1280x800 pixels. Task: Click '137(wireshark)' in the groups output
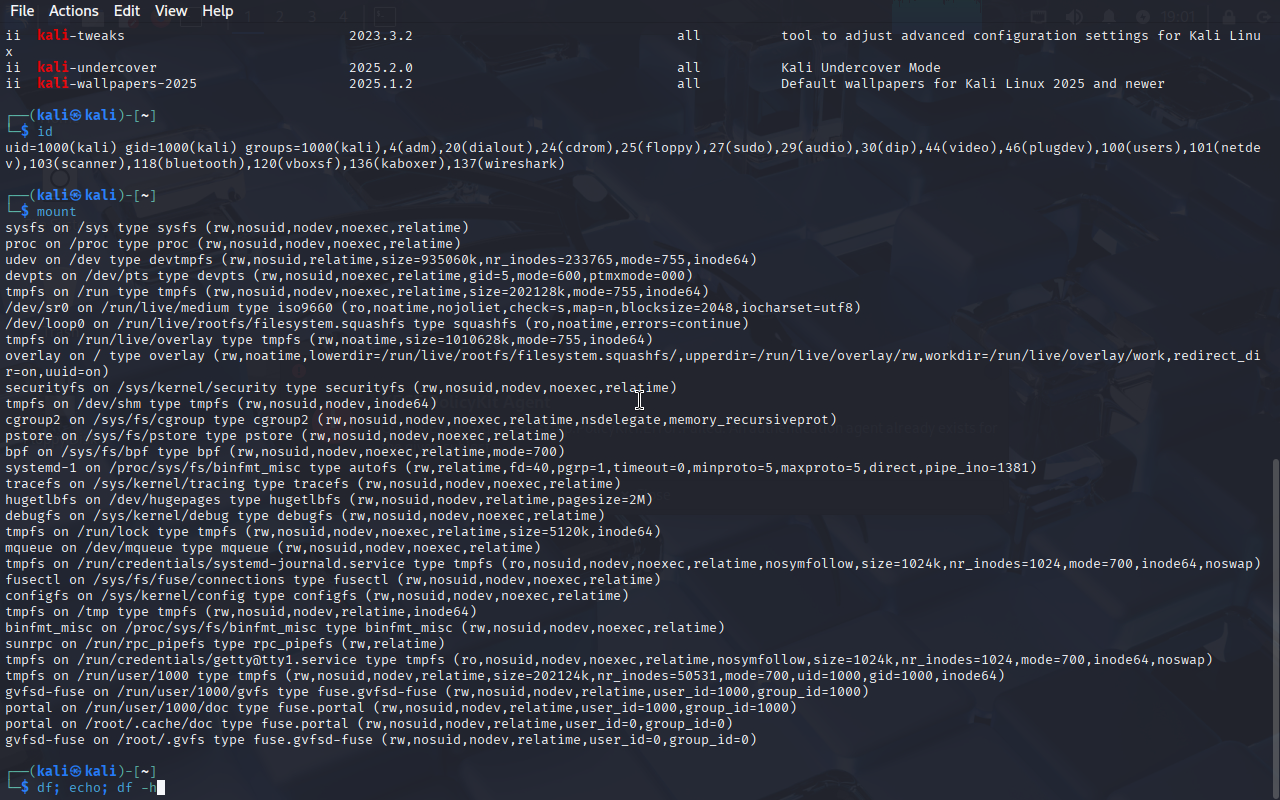click(x=509, y=164)
